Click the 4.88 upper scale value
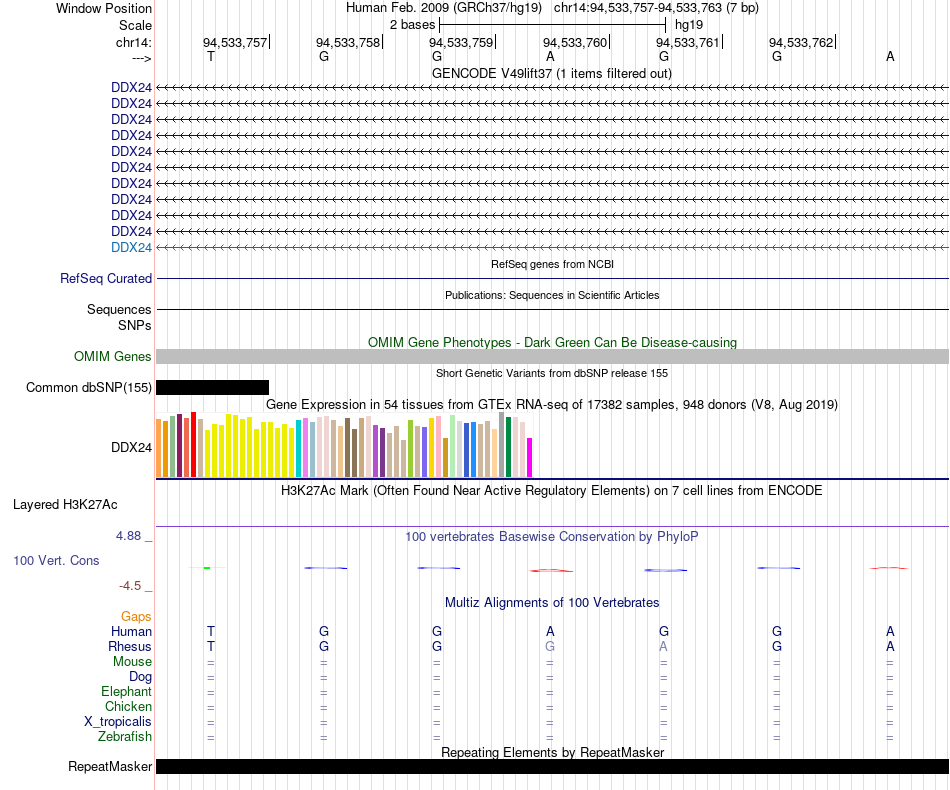 point(128,536)
